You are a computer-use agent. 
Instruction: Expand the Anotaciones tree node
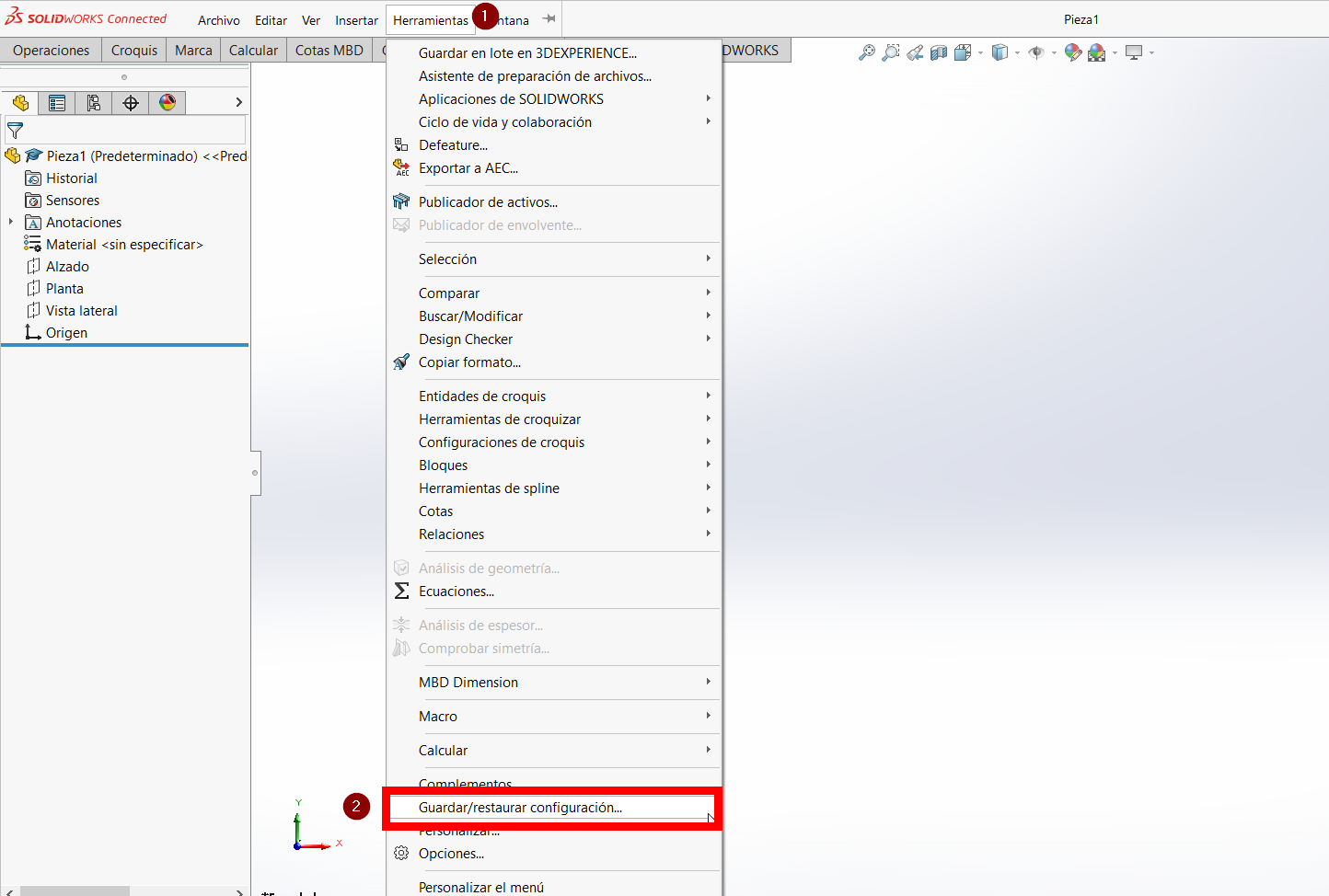click(11, 222)
